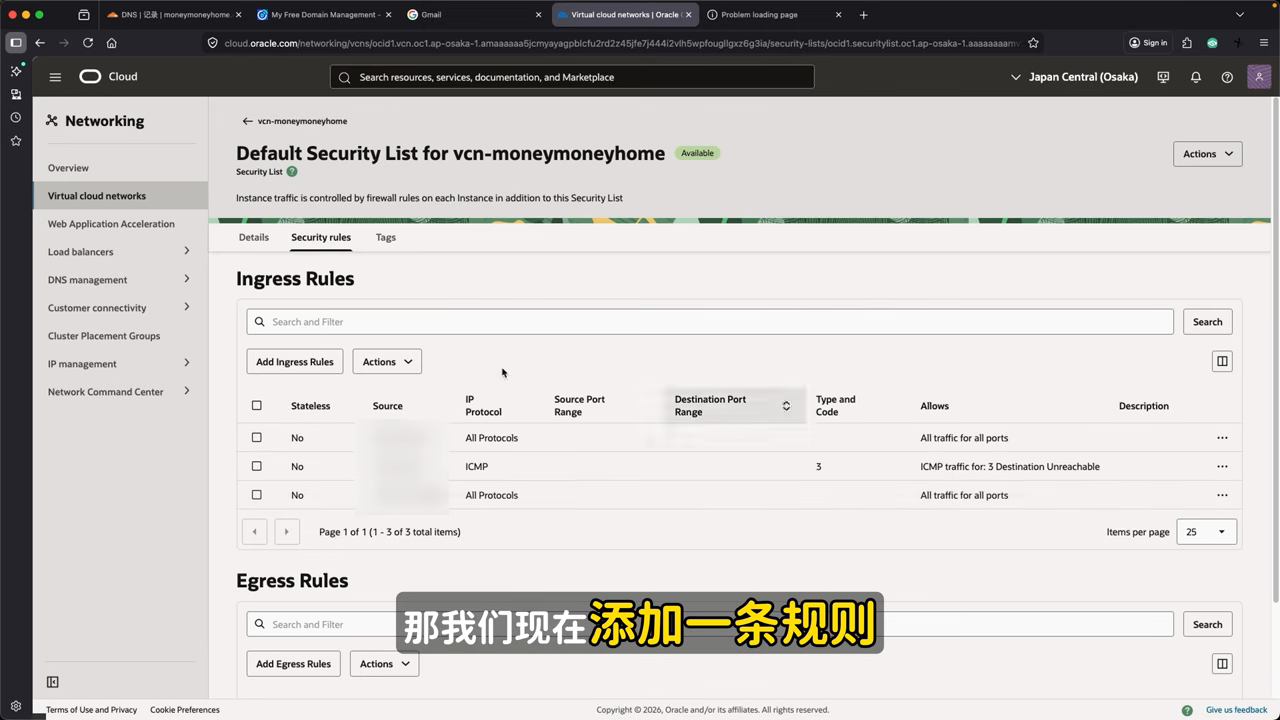Click Search button for Ingress Rules
The height and width of the screenshot is (720, 1280).
click(x=1207, y=322)
